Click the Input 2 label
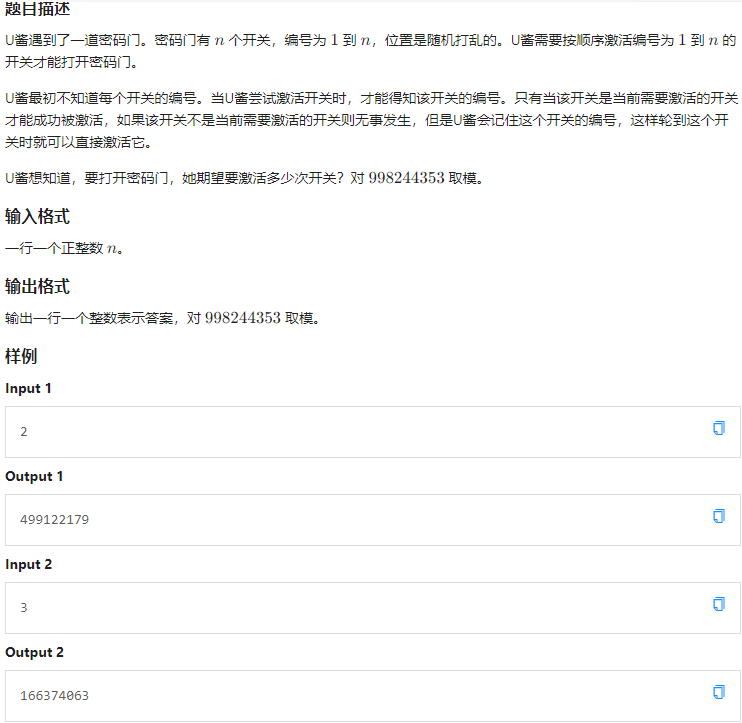The height and width of the screenshot is (723, 742). 29,564
